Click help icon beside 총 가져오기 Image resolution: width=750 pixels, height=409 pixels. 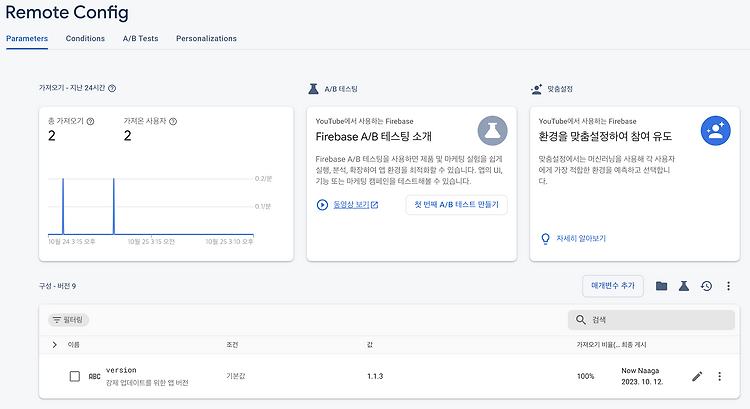(90, 122)
